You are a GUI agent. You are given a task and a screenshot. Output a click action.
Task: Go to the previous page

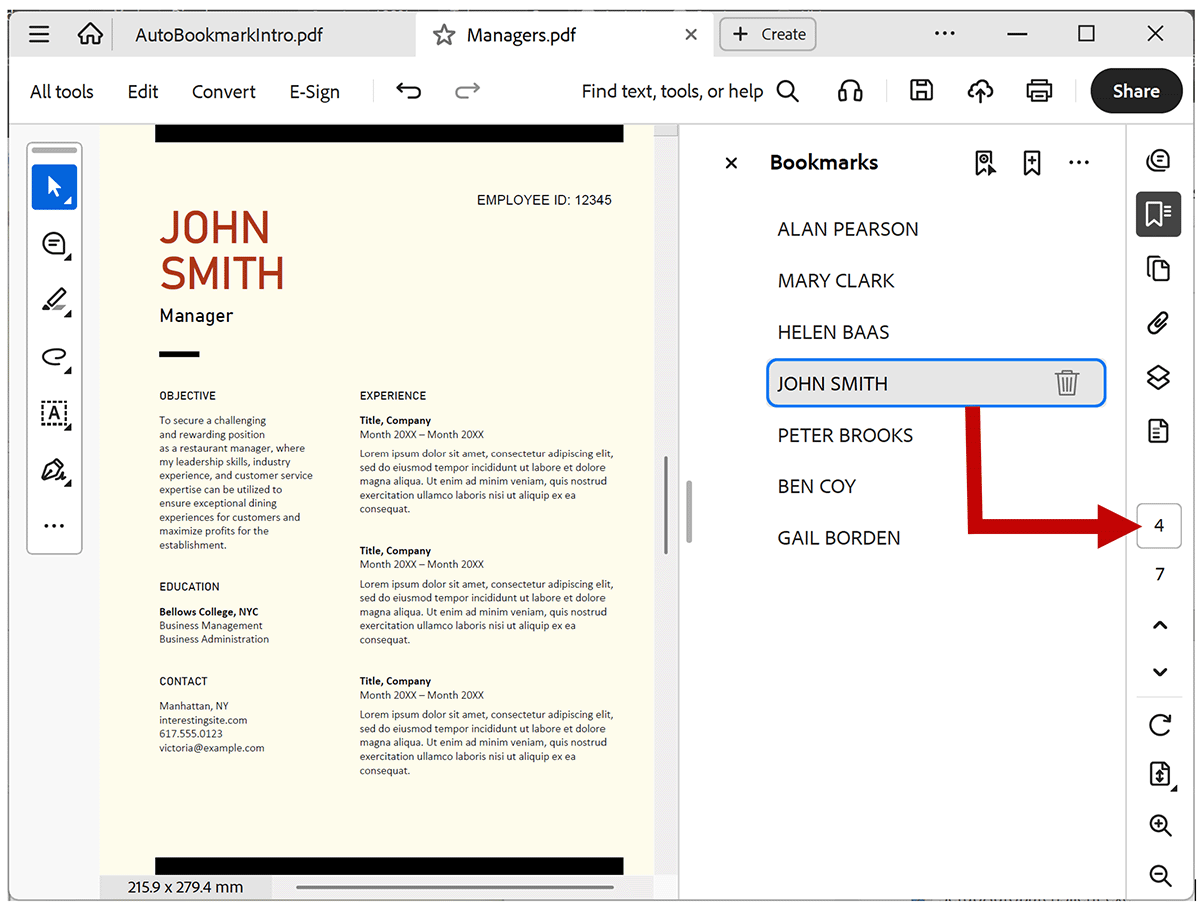point(1160,625)
